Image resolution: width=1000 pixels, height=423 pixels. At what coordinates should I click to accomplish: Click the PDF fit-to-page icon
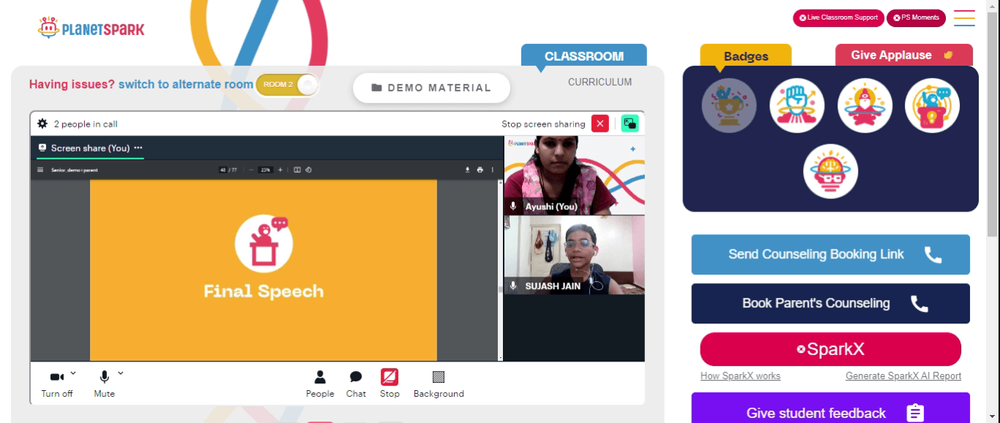coord(297,170)
